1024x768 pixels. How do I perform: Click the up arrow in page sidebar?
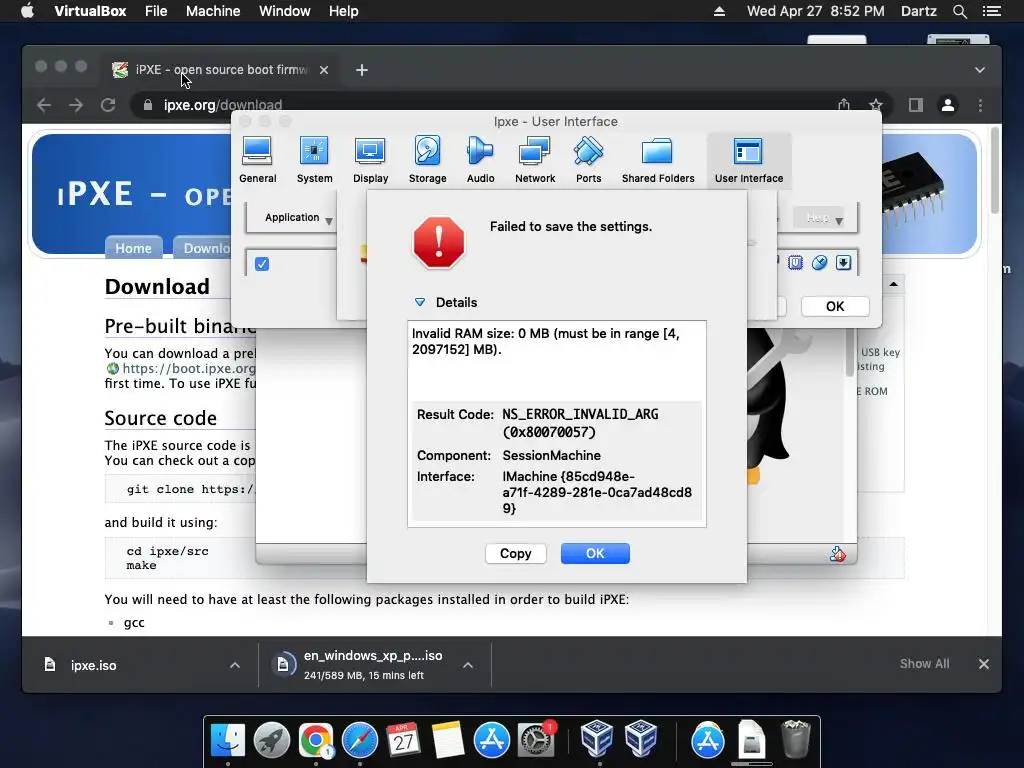click(x=893, y=283)
